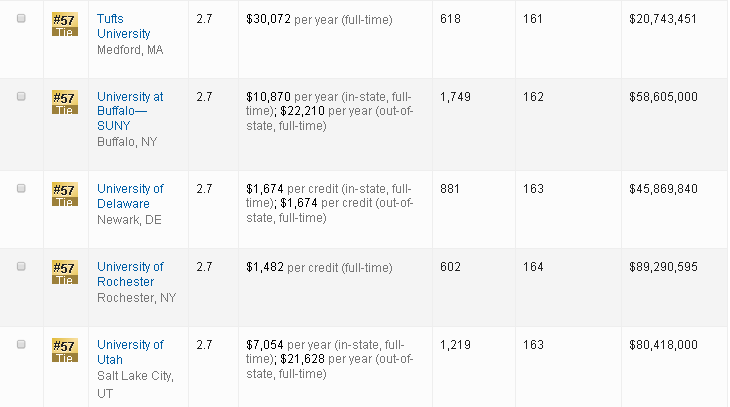Viewport: 730px width, 407px height.
Task: Enable the University of Rochester checkbox
Action: (x=22, y=267)
